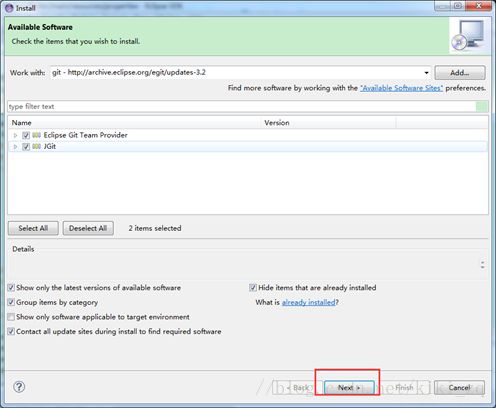Image resolution: width=496 pixels, height=408 pixels.
Task: Click the Details label
Action: (x=23, y=249)
